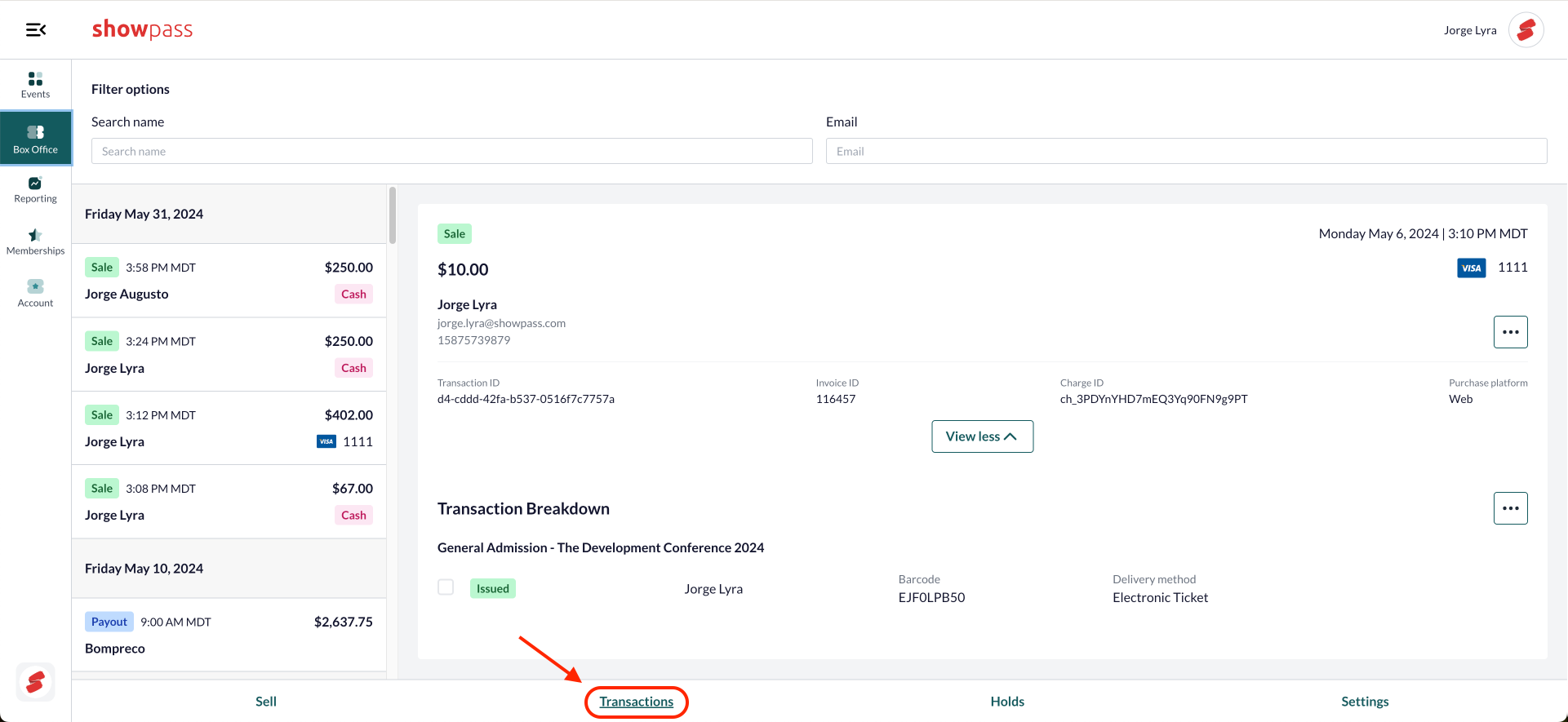Click the Visa card icon in transaction details

click(1471, 268)
